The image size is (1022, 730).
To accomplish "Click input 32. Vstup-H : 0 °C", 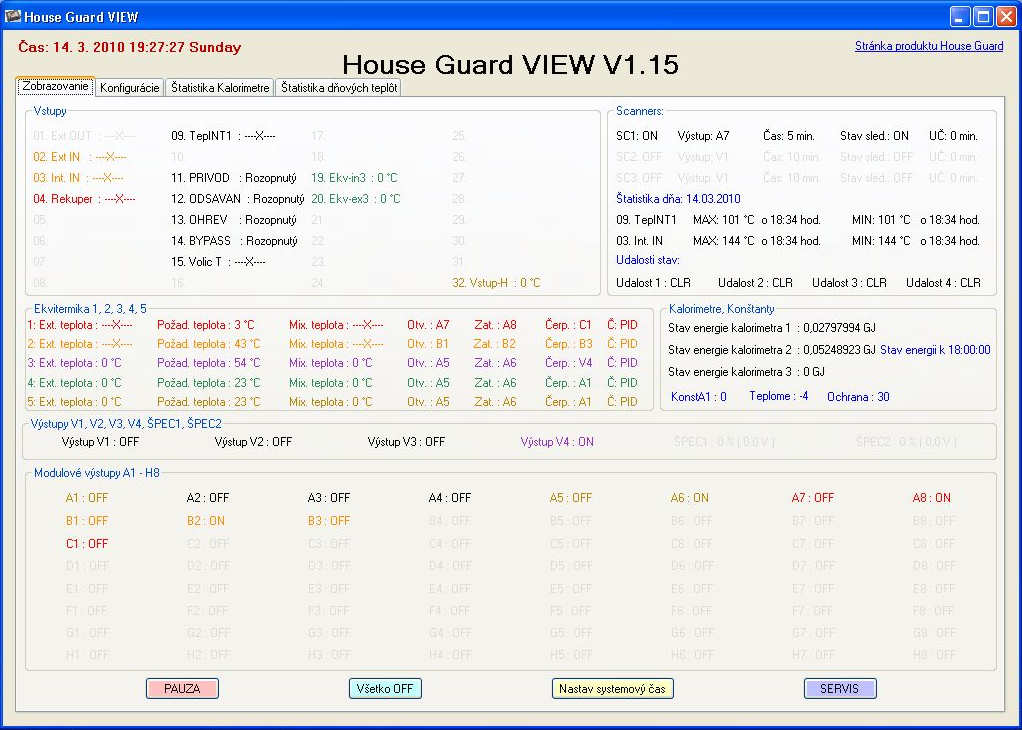I will click(x=497, y=283).
